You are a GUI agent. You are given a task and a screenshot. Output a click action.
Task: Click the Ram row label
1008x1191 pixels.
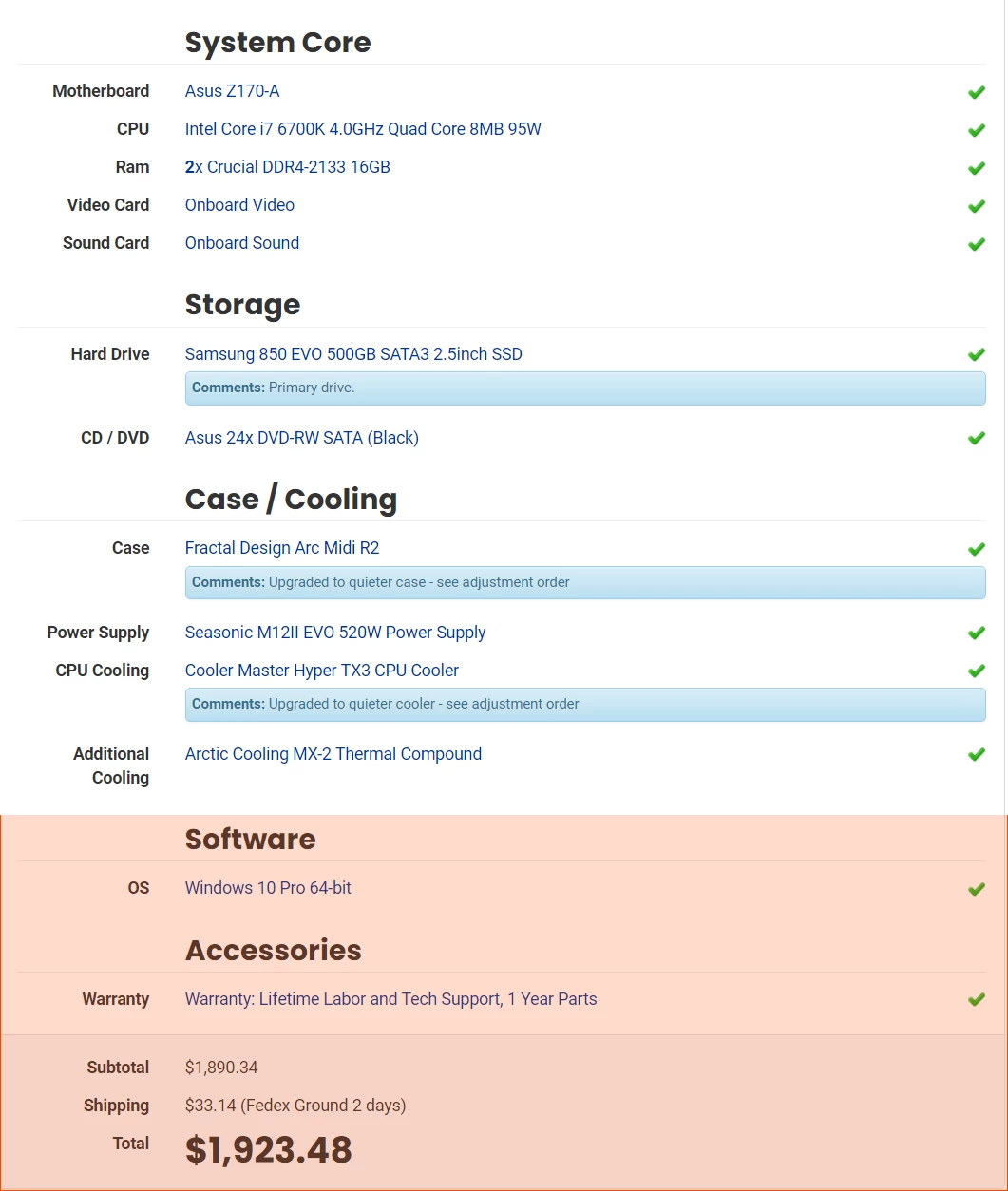pos(132,167)
